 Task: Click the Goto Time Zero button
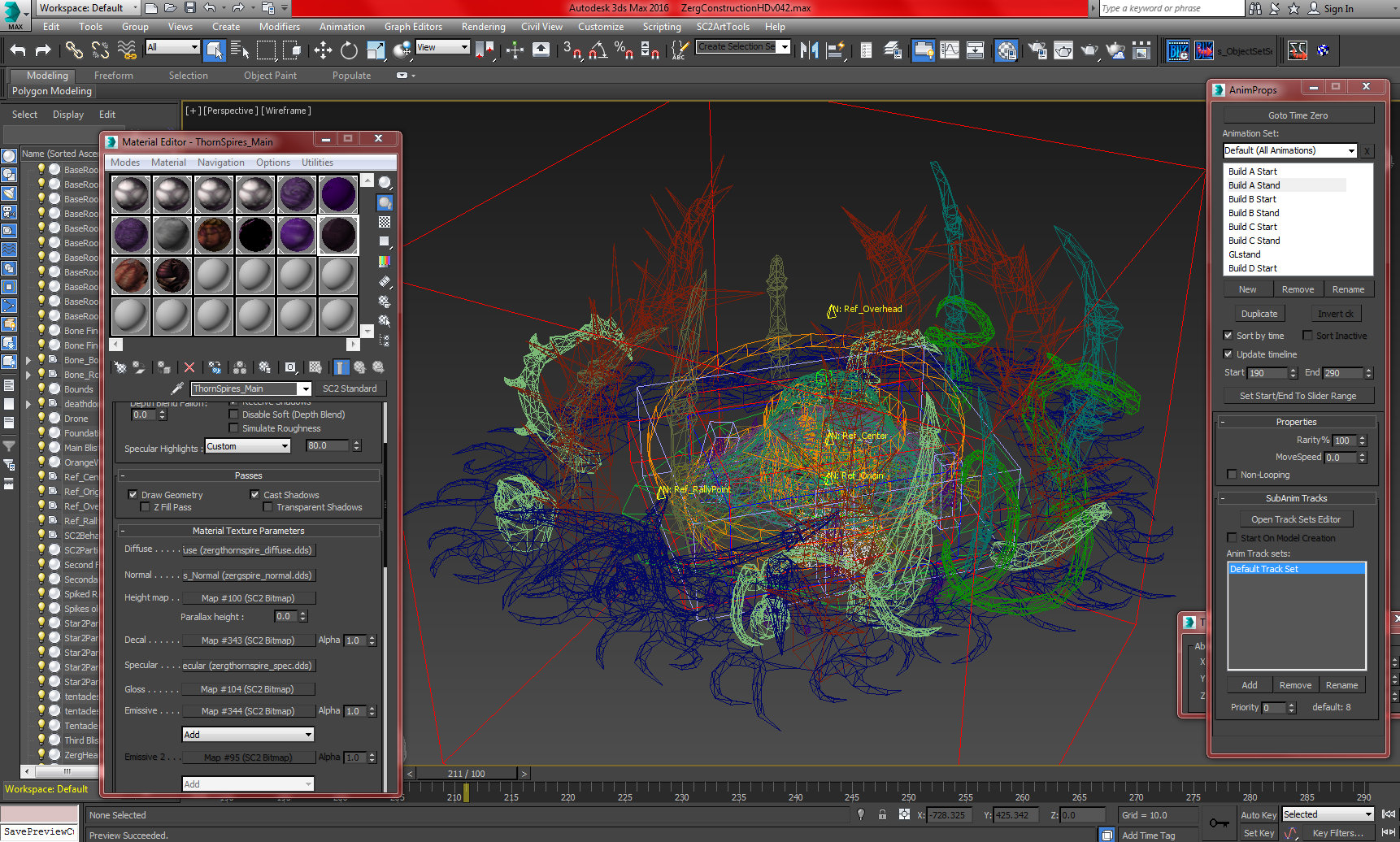(1298, 115)
